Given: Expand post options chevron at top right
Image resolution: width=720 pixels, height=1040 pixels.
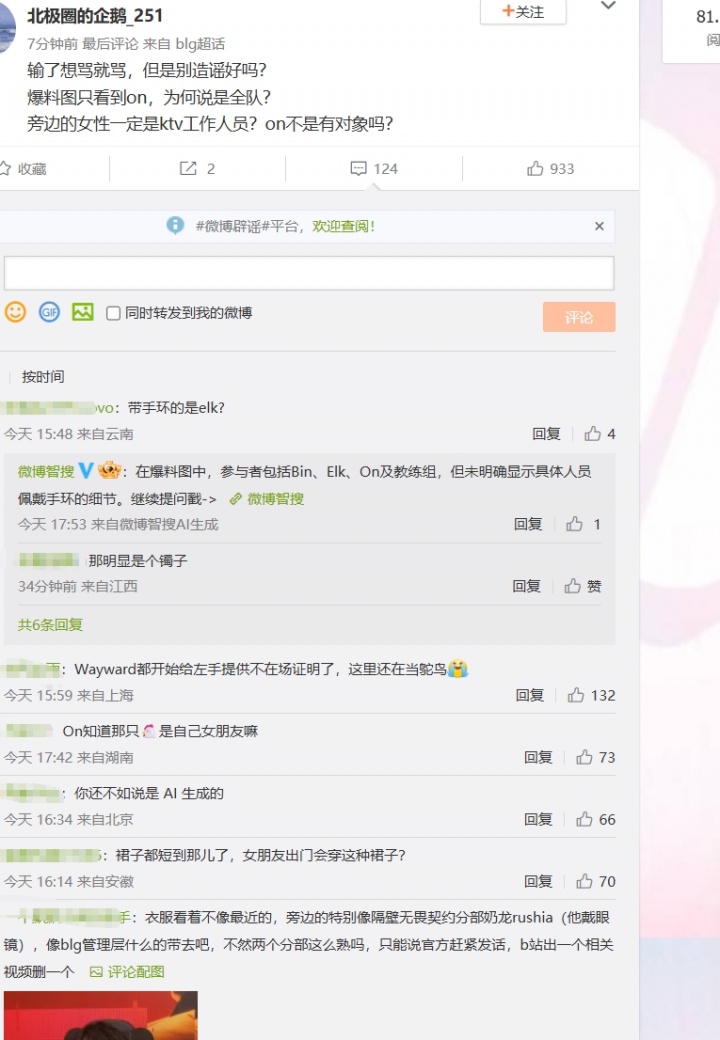Looking at the screenshot, I should [x=607, y=6].
